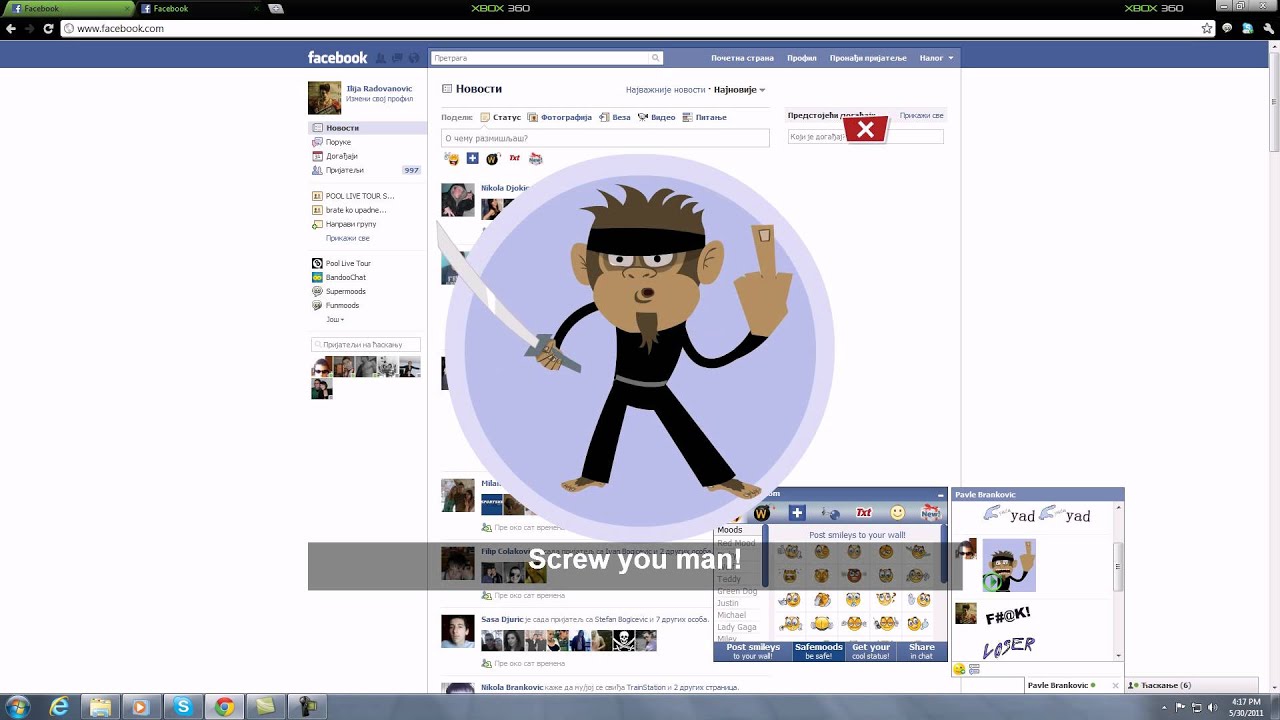The width and height of the screenshot is (1280, 720).
Task: Open Новости in left sidebar
Action: [x=367, y=128]
